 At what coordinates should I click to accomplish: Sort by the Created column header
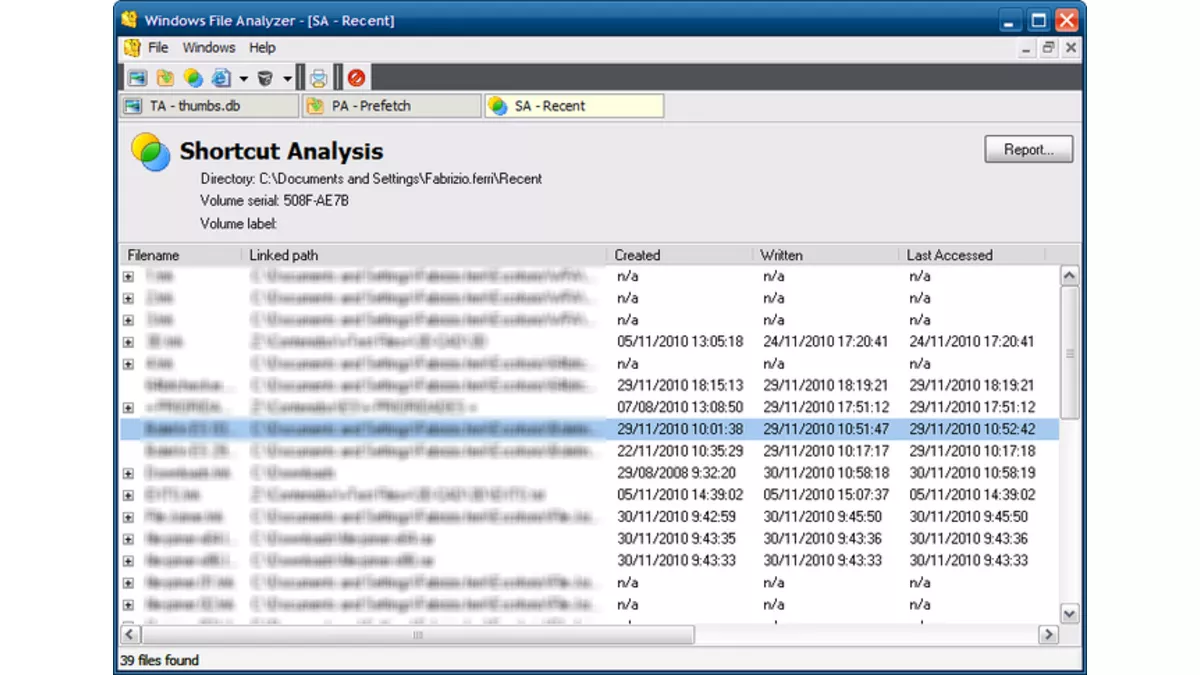pos(678,255)
